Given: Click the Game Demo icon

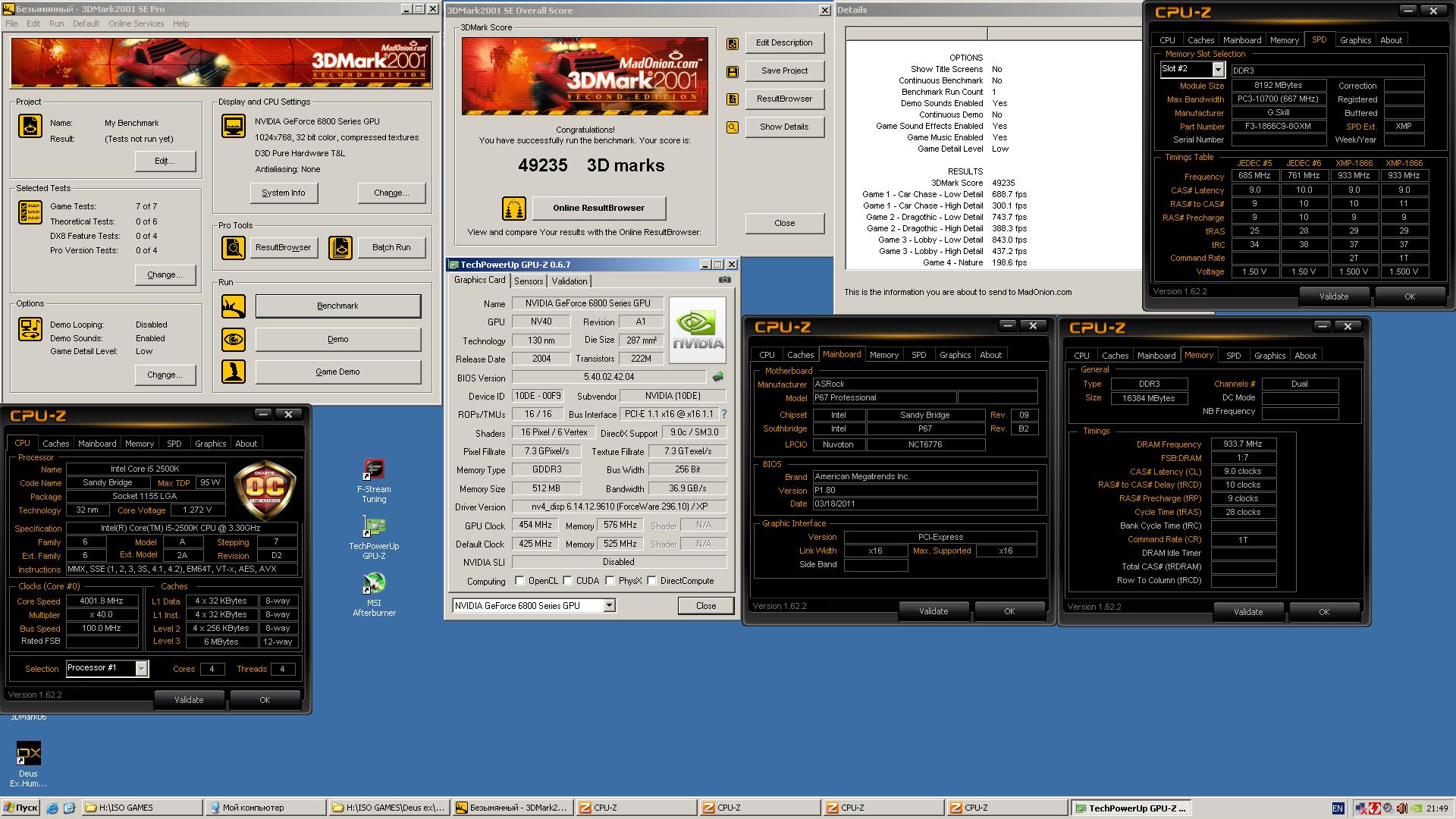Looking at the screenshot, I should pos(234,372).
